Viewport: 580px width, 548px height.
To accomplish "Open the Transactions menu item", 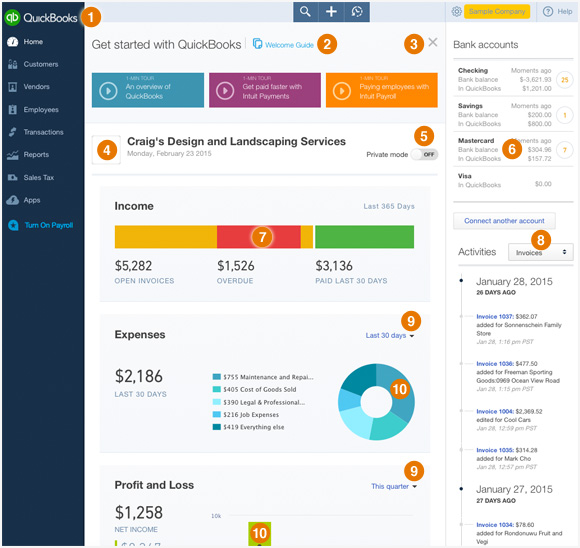I will (43, 132).
